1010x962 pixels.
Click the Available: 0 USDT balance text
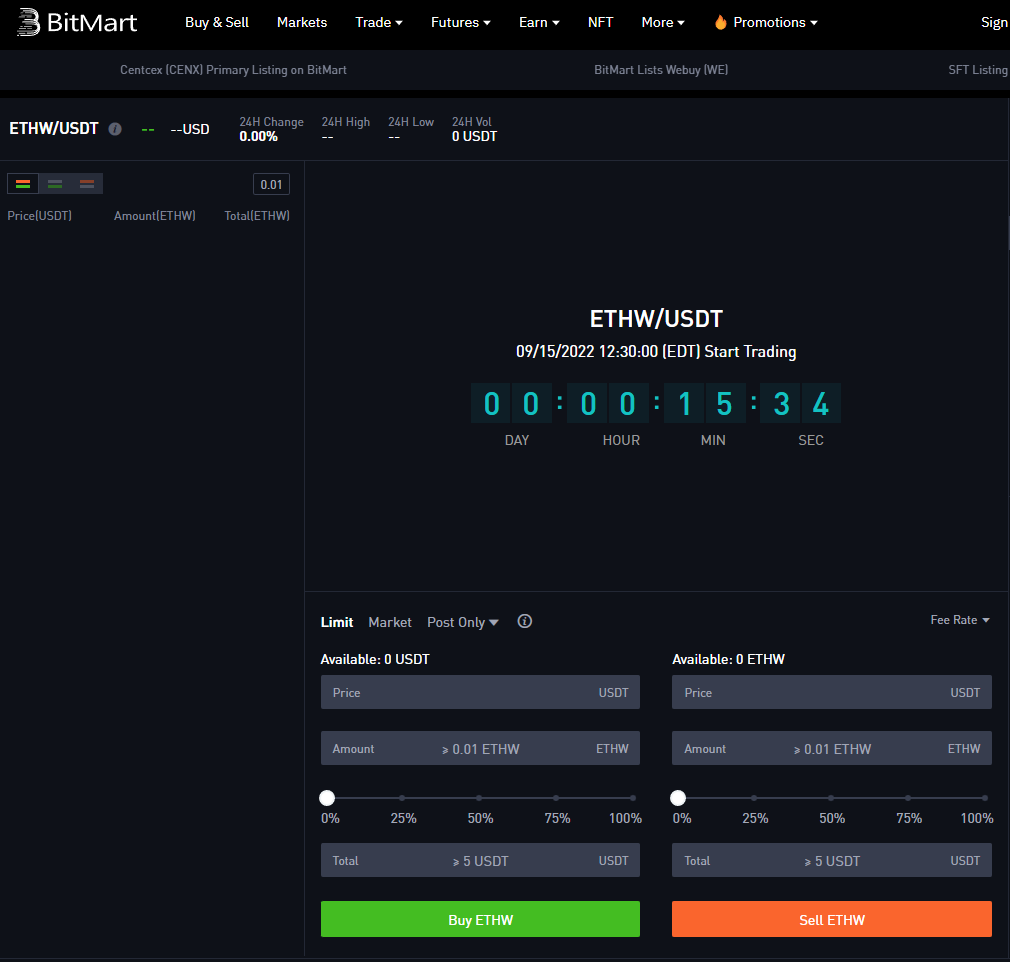[x=375, y=659]
